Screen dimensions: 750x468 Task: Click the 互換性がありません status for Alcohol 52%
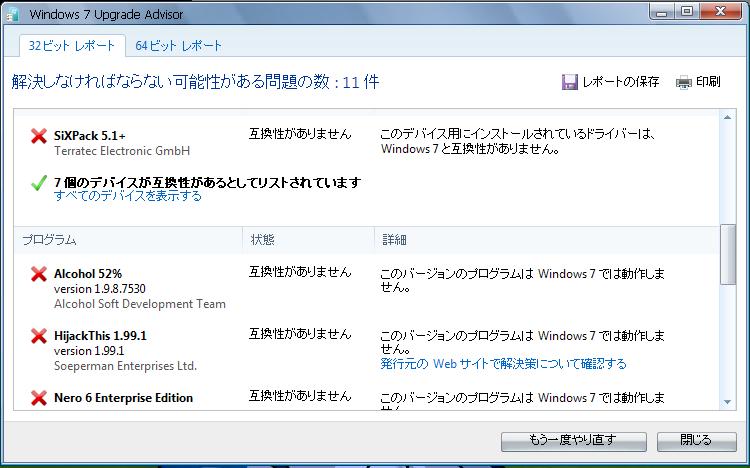[x=300, y=272]
